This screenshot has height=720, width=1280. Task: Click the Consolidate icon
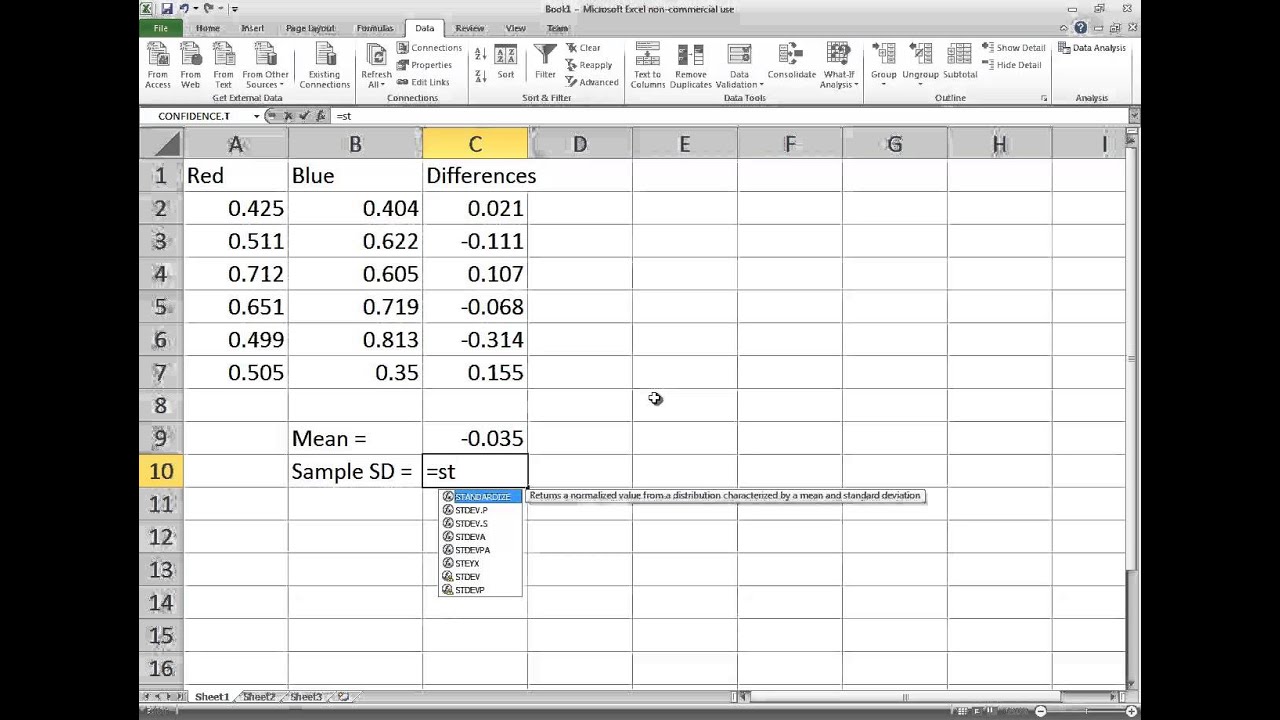click(791, 62)
